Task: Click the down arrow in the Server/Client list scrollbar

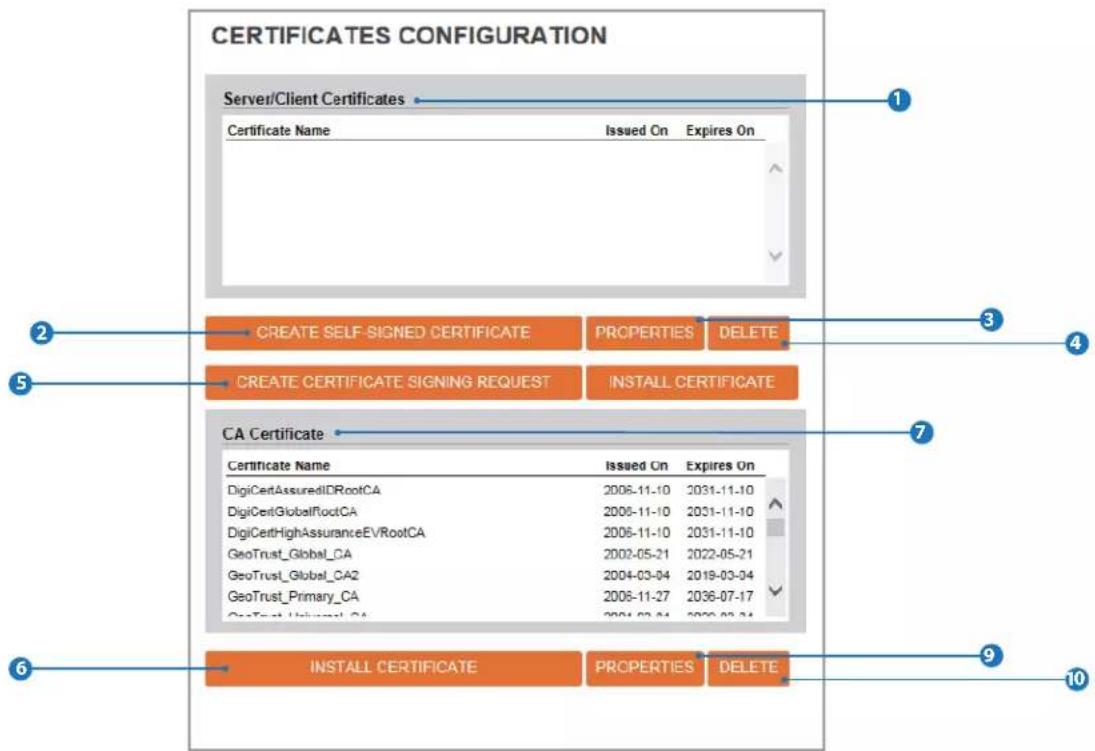Action: point(775,256)
